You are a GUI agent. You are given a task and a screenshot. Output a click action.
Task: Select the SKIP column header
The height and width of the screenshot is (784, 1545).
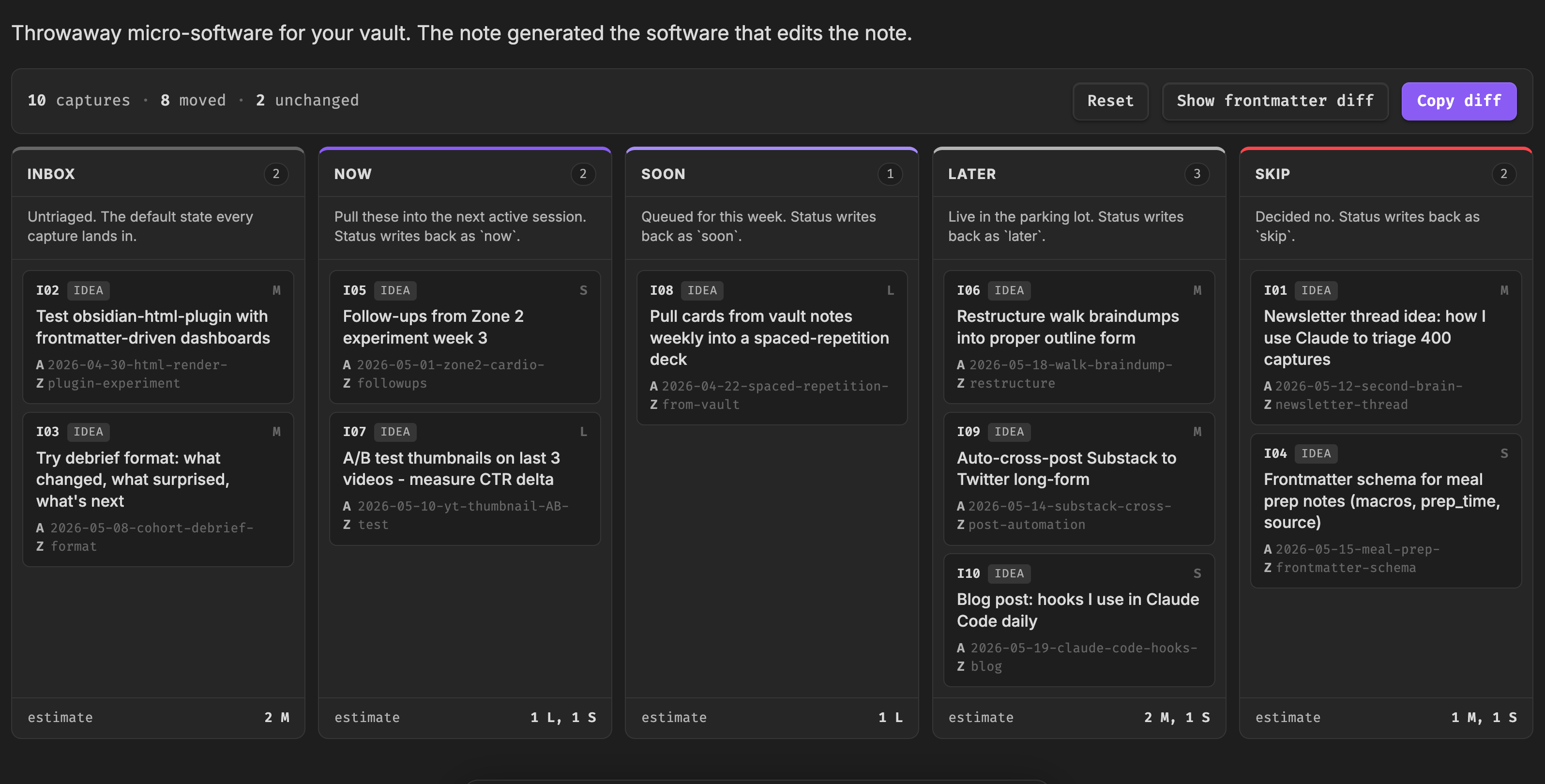[x=1272, y=174]
